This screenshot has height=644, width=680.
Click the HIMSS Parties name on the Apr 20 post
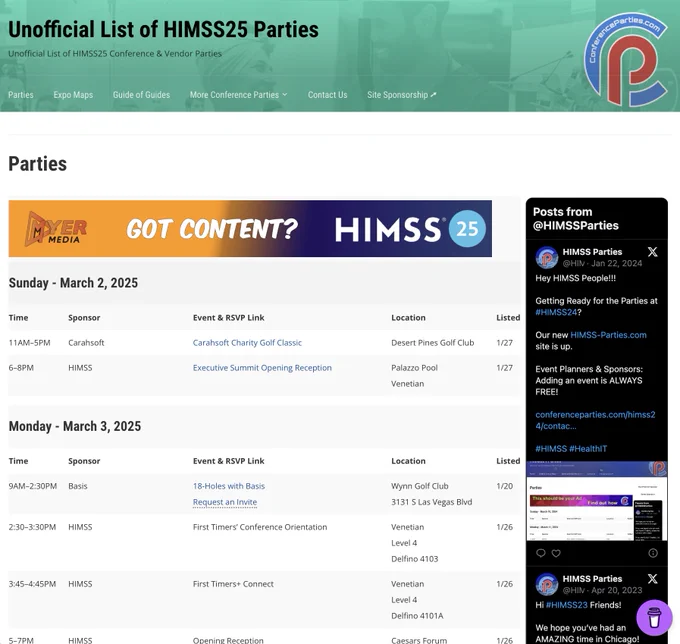coord(592,579)
